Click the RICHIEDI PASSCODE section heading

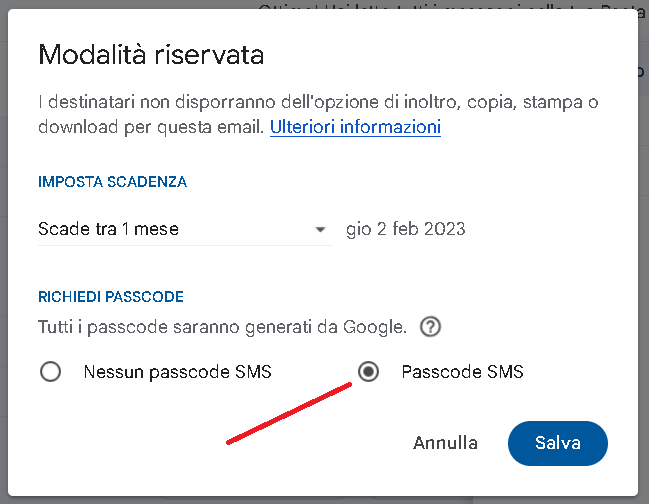(110, 297)
